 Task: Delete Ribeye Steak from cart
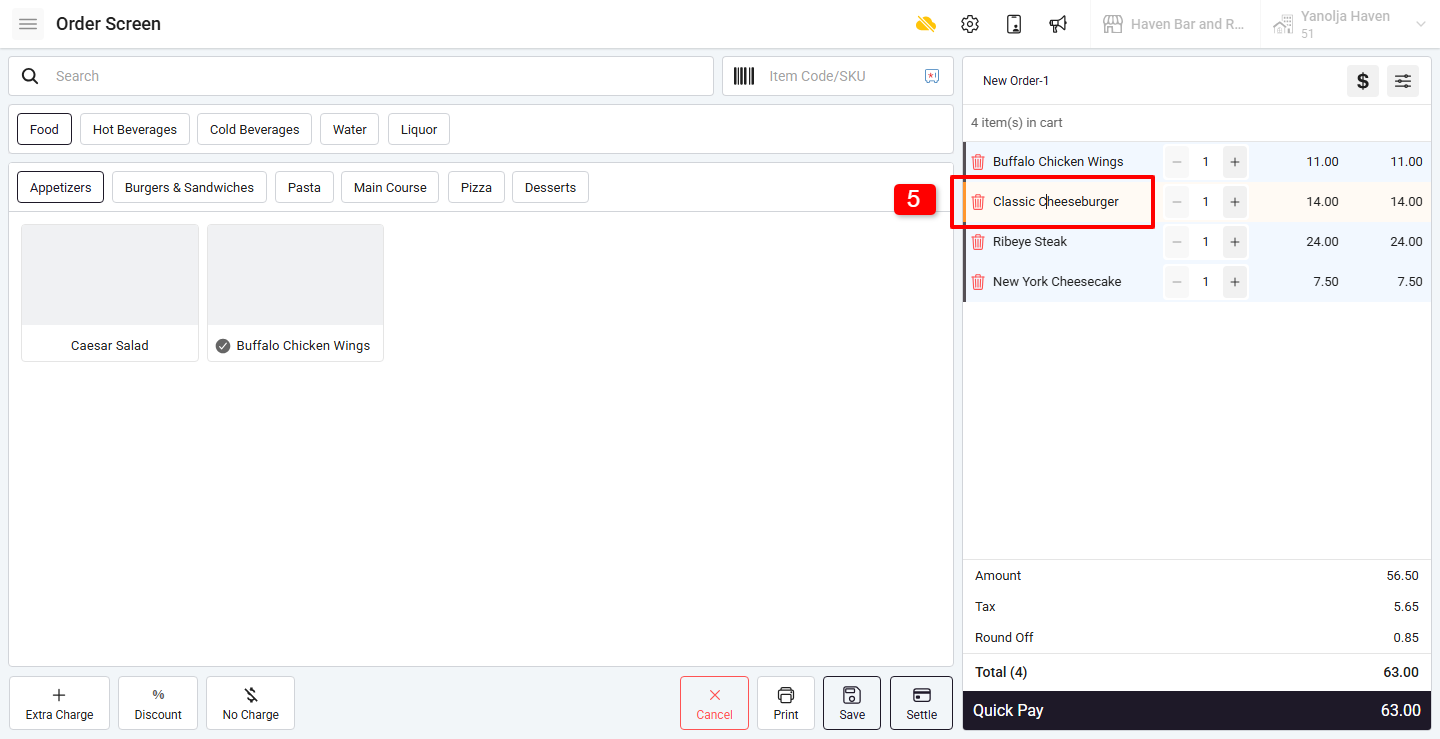[978, 242]
